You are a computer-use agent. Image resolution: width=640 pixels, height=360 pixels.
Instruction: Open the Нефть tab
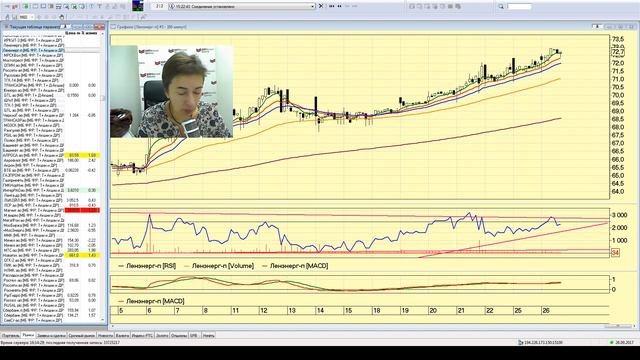[x=209, y=336]
